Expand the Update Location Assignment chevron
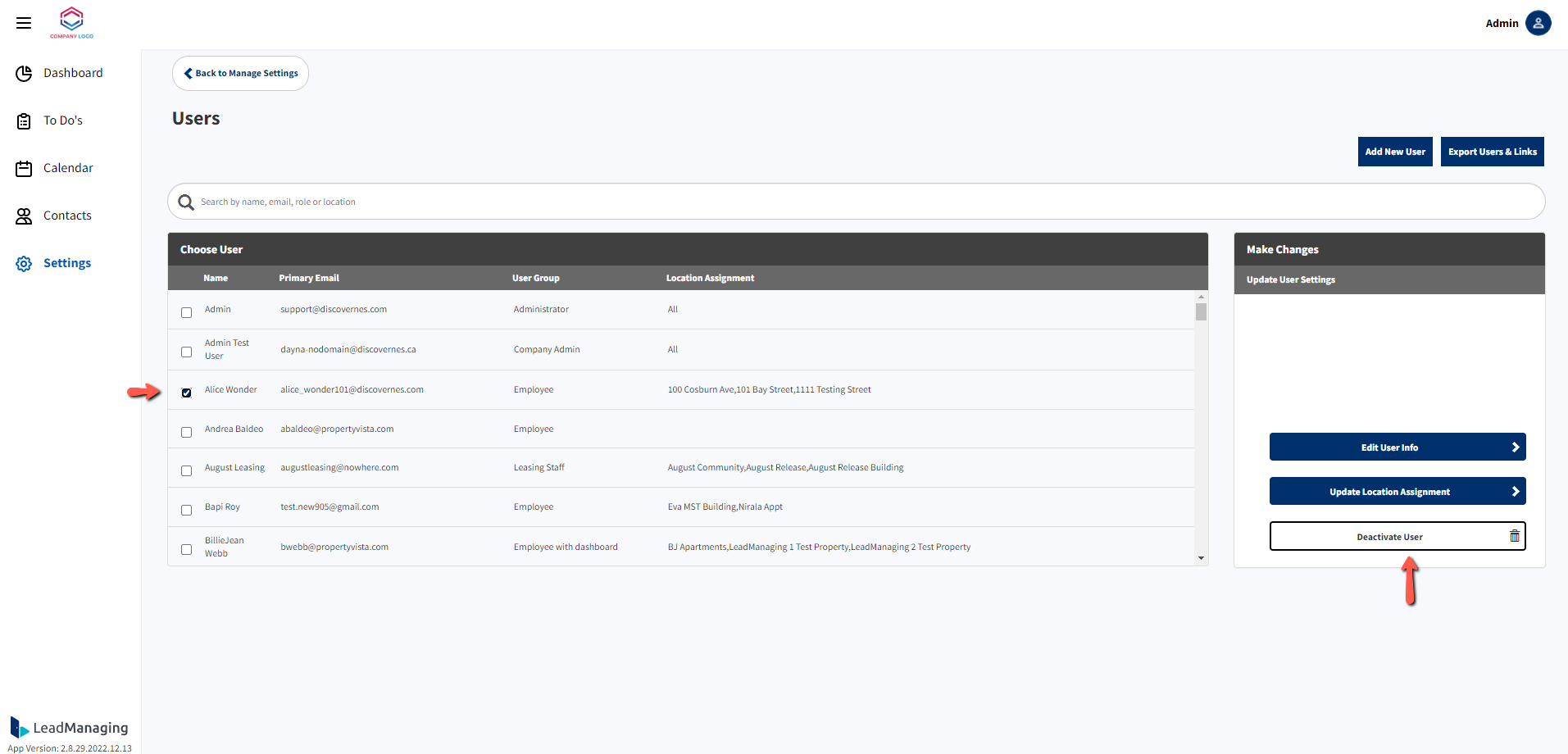Image resolution: width=1568 pixels, height=754 pixels. (x=1516, y=492)
